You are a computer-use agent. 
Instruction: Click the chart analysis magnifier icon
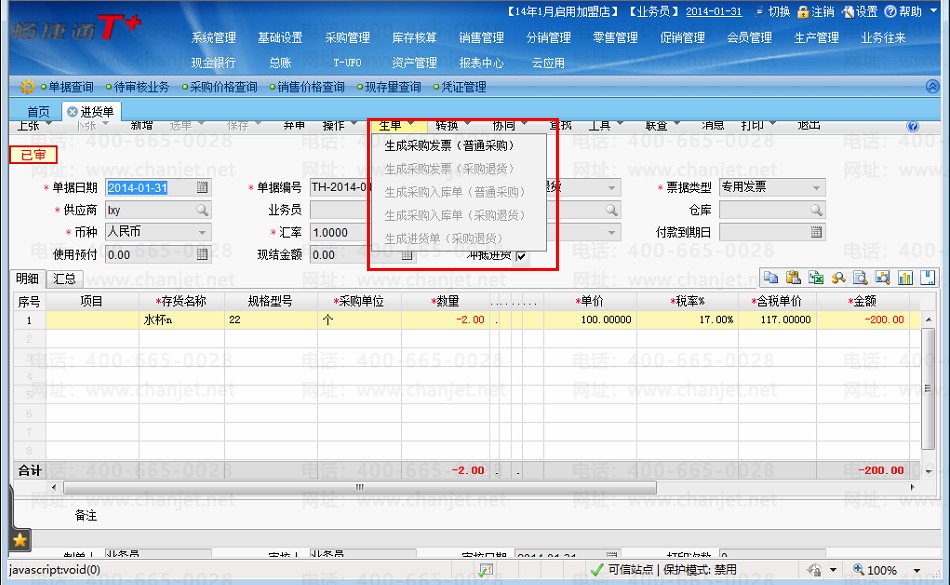pos(883,277)
